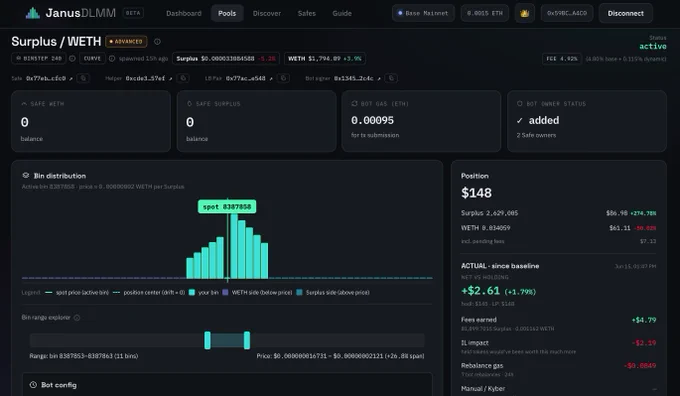Open Safe address 0x77eb external link arrow

[71, 79]
